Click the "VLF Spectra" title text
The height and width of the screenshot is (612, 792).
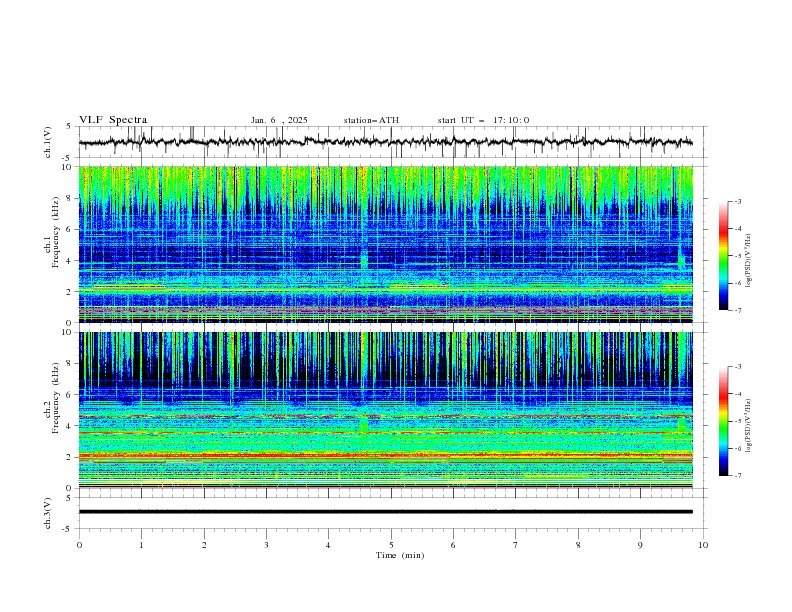(113, 120)
